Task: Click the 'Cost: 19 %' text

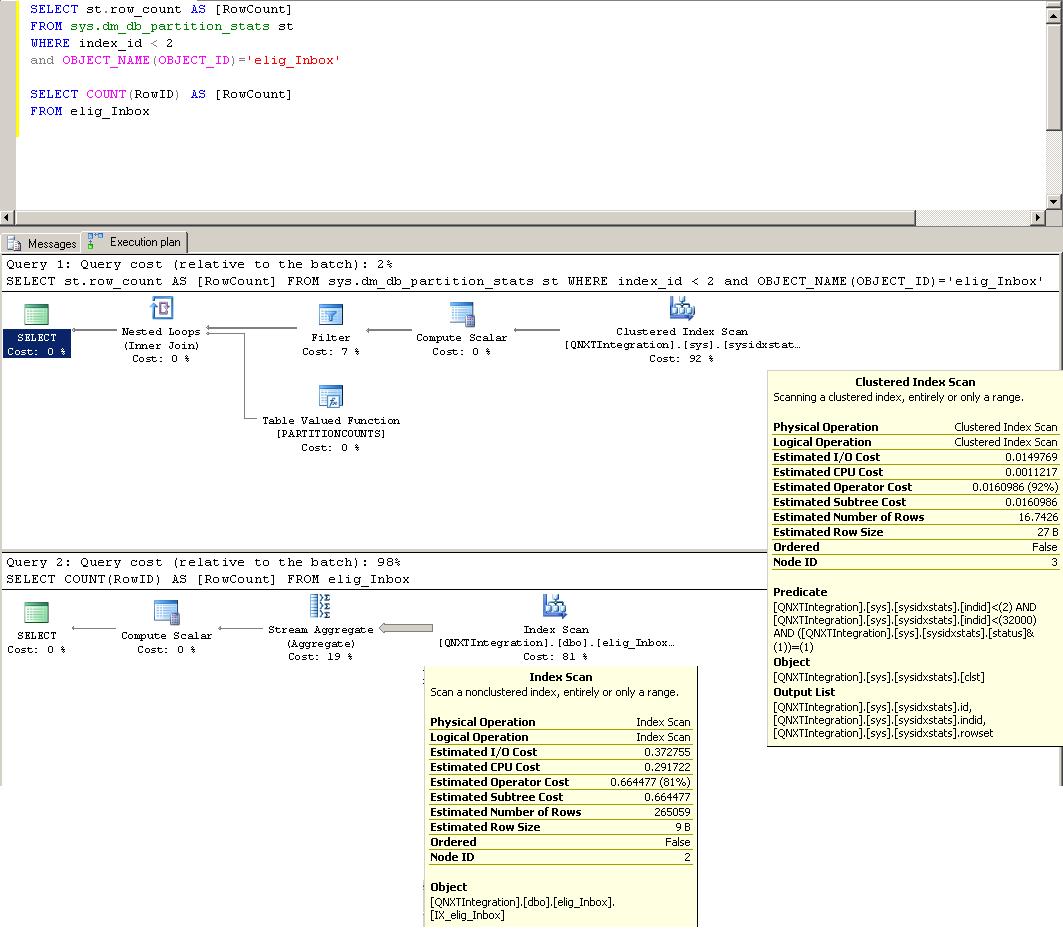Action: [320, 656]
